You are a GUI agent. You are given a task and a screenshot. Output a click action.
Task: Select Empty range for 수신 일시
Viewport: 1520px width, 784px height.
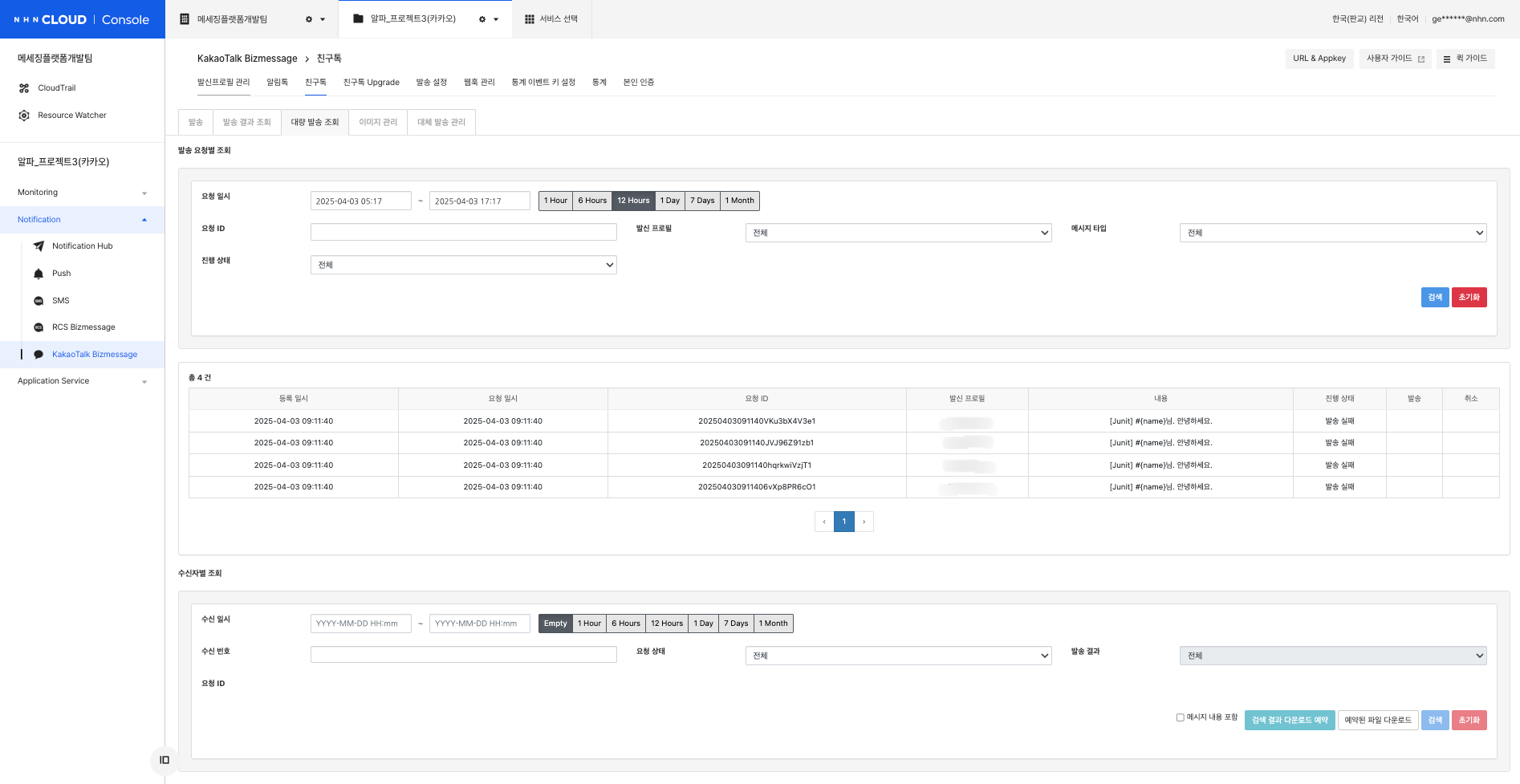click(555, 624)
